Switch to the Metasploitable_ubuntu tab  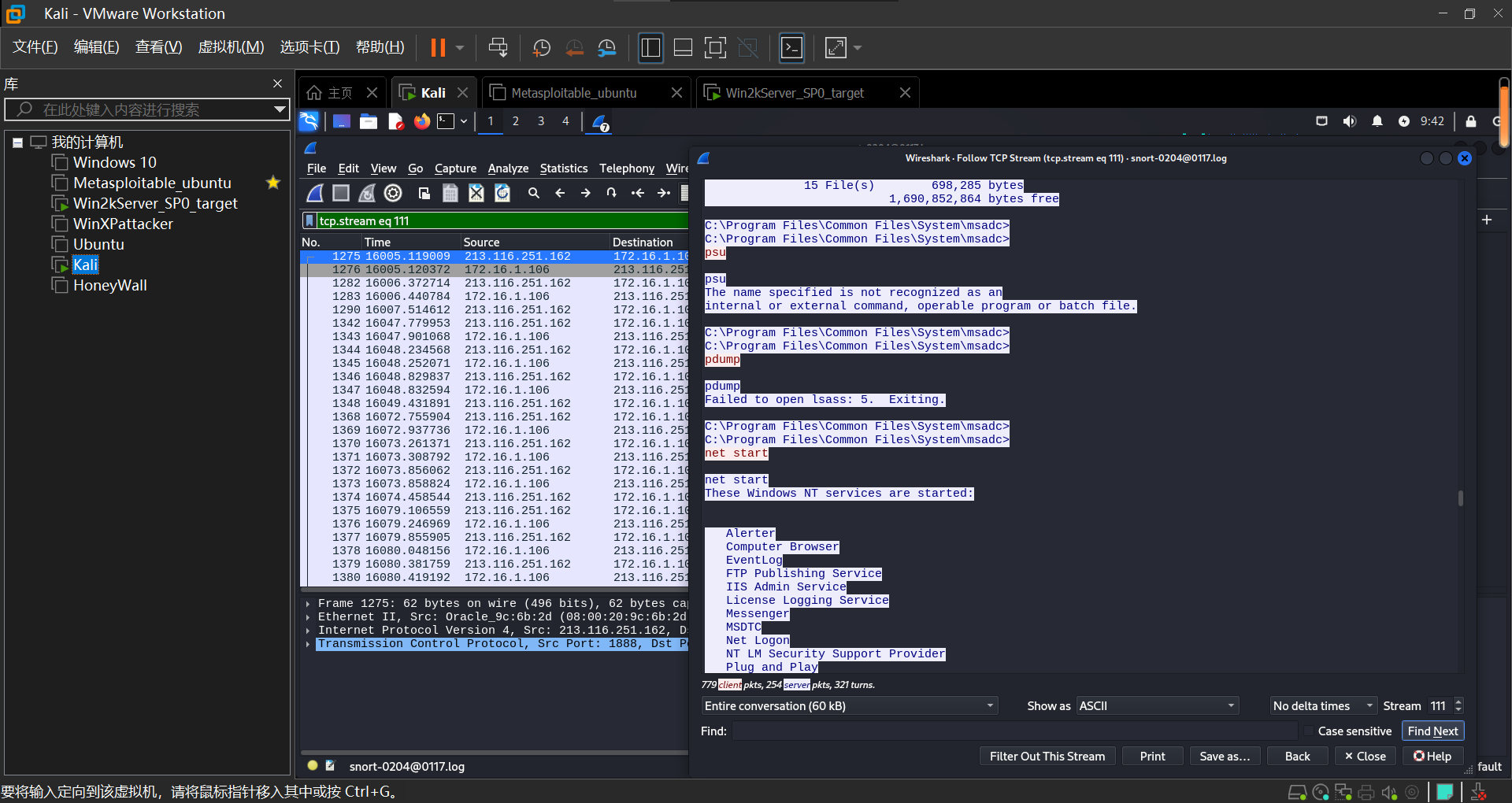574,93
